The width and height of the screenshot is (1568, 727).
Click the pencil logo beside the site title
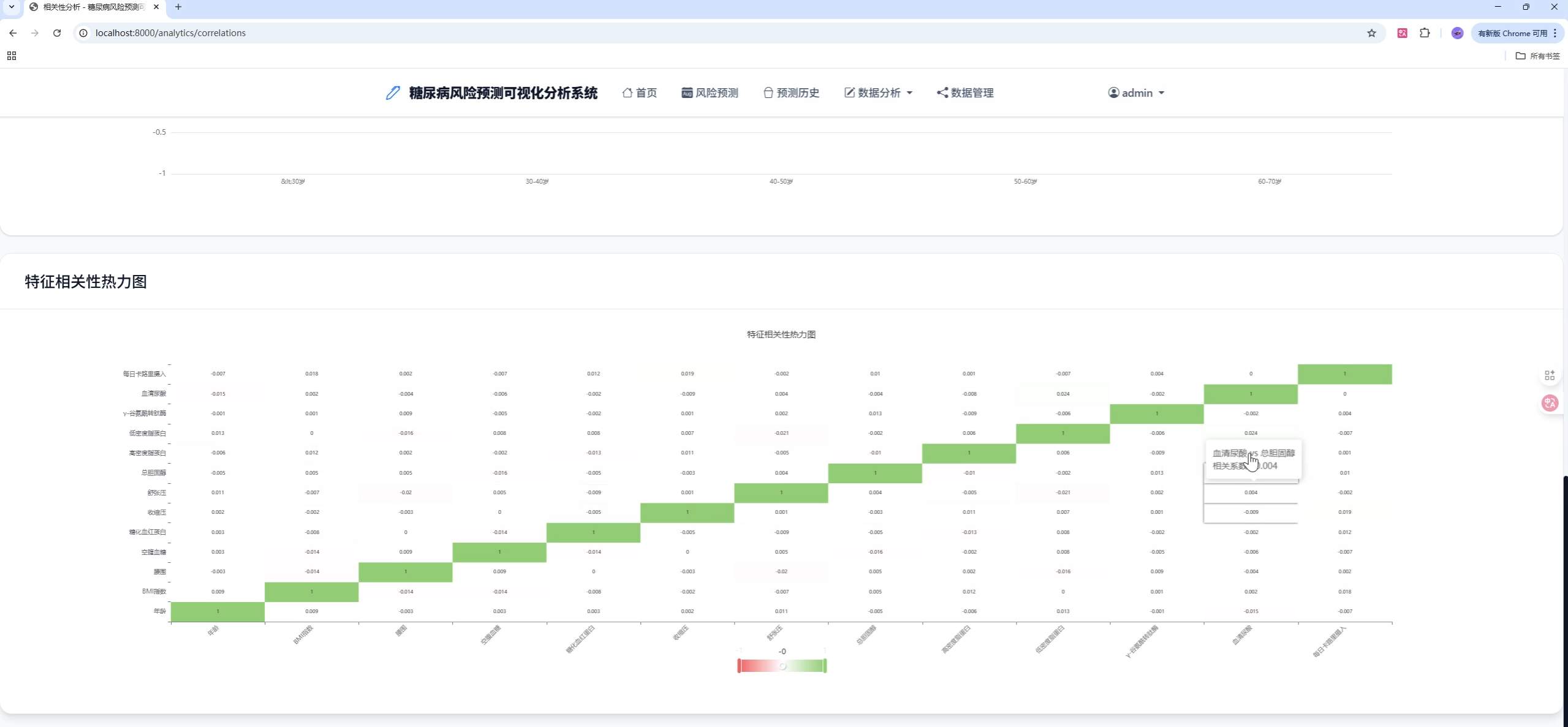[393, 93]
